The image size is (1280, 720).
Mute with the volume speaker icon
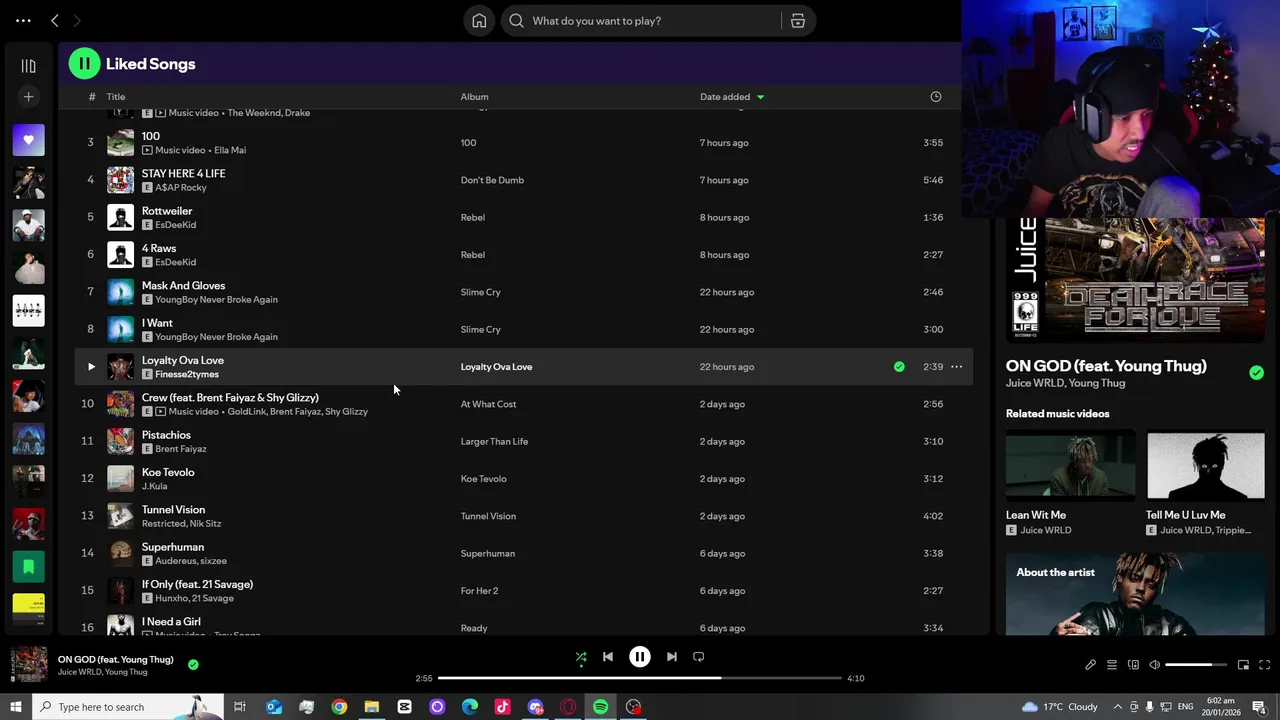[1154, 665]
